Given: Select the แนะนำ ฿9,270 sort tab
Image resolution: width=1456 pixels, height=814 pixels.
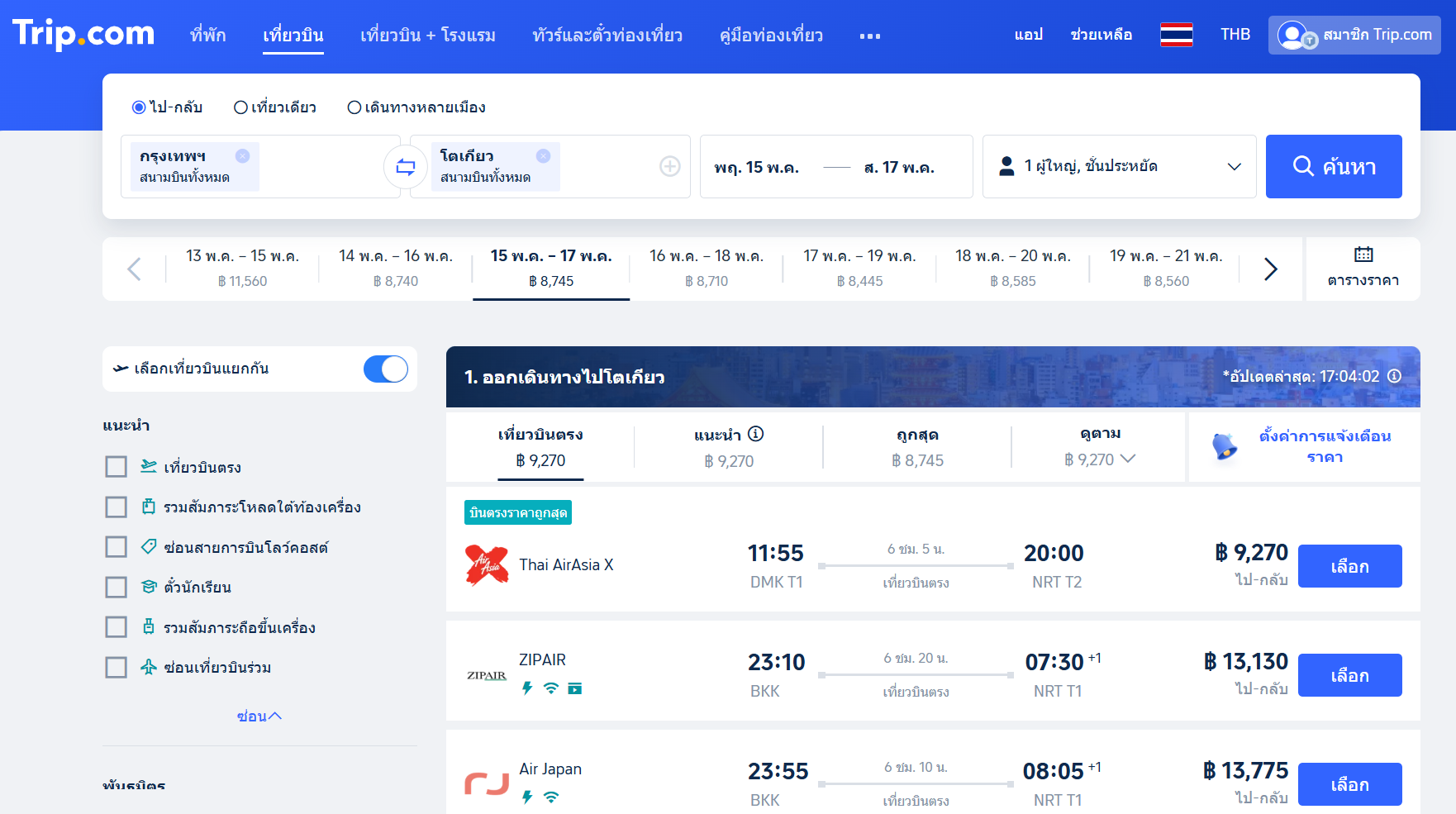Looking at the screenshot, I should point(729,447).
